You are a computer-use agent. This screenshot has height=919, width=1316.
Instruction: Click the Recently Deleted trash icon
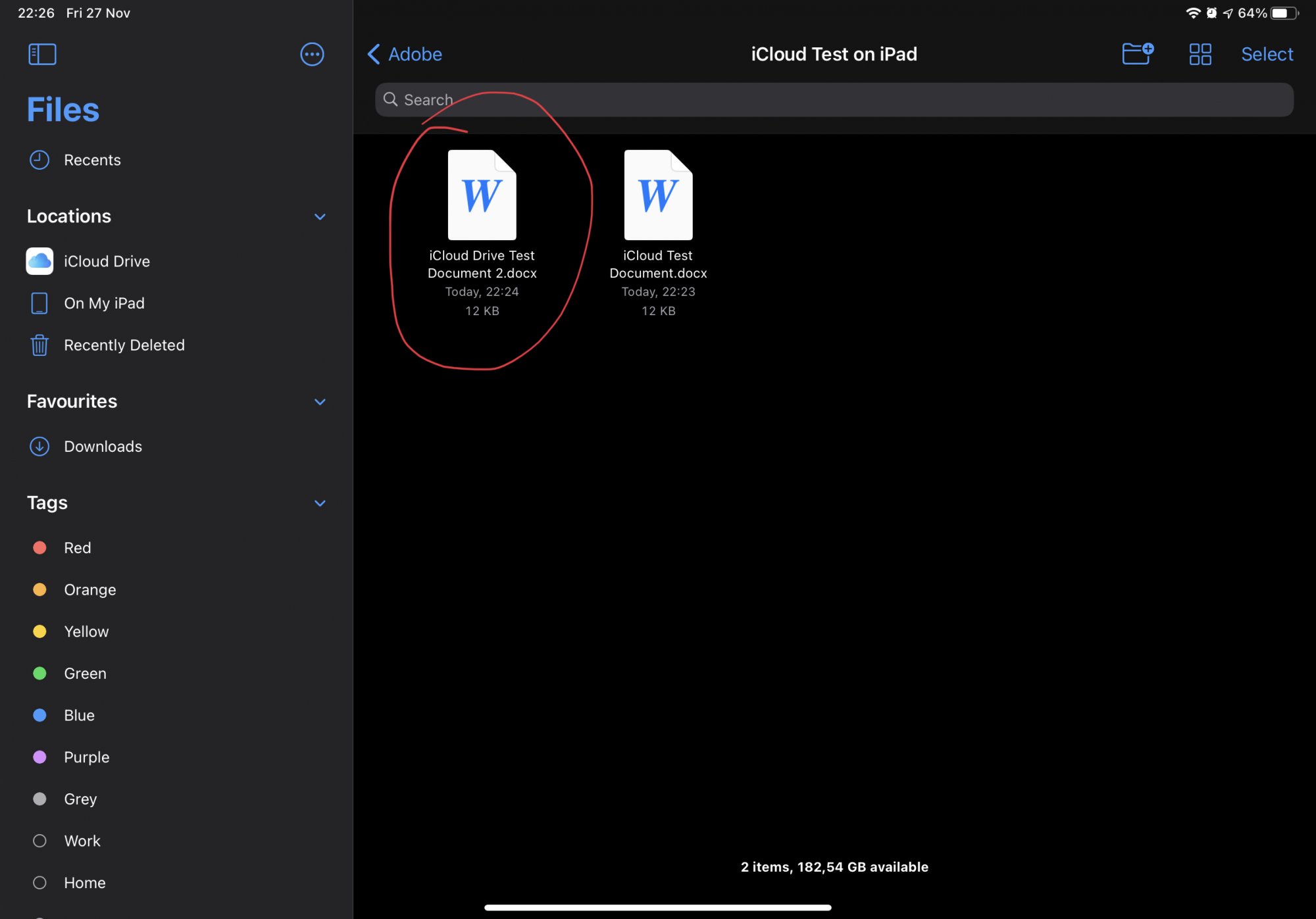click(x=39, y=345)
